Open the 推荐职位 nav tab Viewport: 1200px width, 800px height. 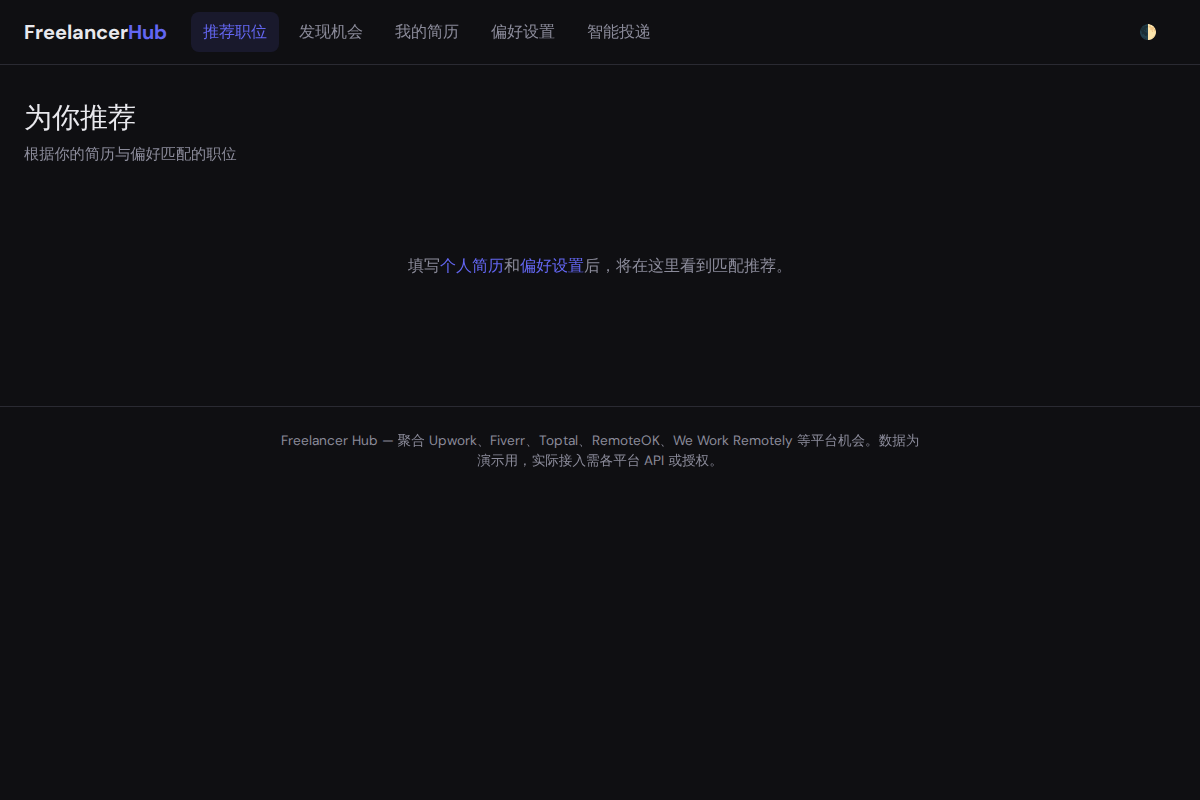pos(235,32)
